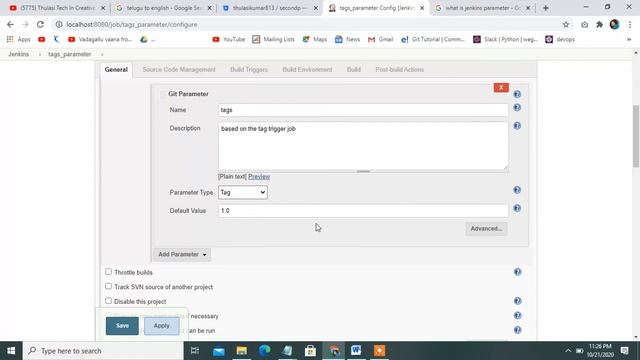
Task: Show hidden system tray icons
Action: point(568,351)
